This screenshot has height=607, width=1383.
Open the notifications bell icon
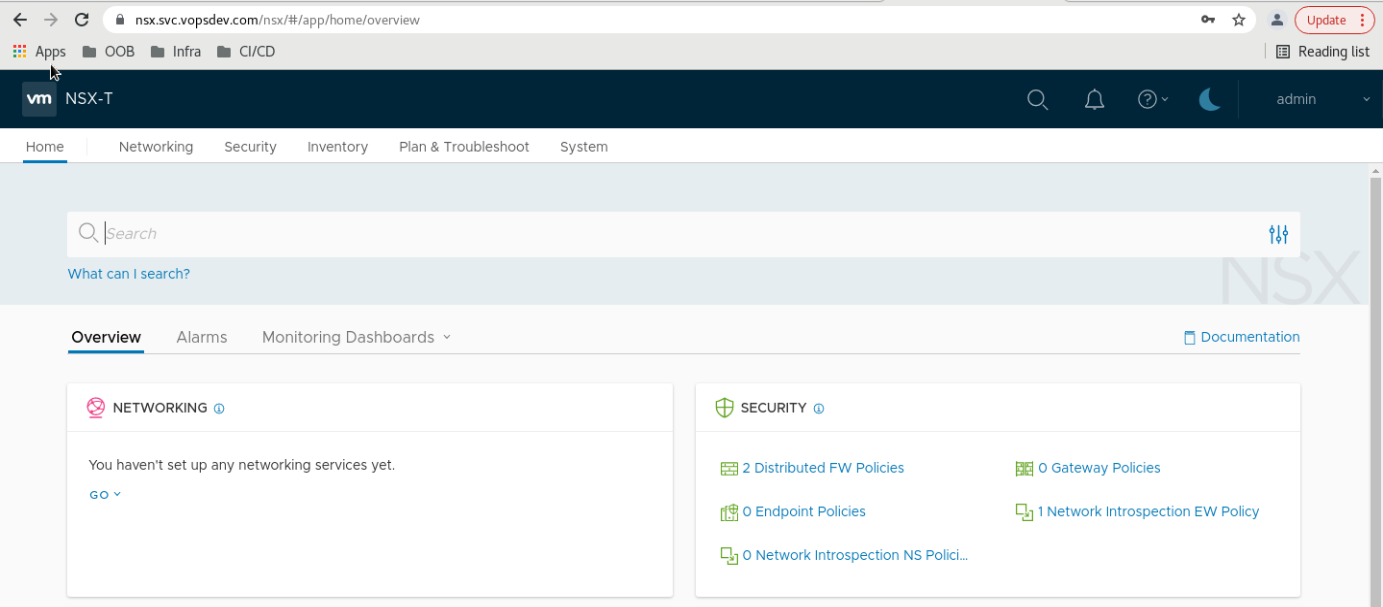1095,99
